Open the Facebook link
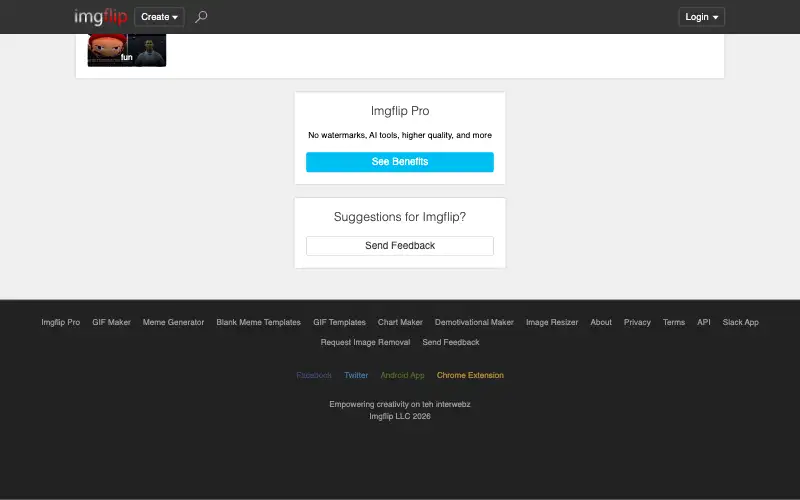The width and height of the screenshot is (800, 500). coord(314,376)
